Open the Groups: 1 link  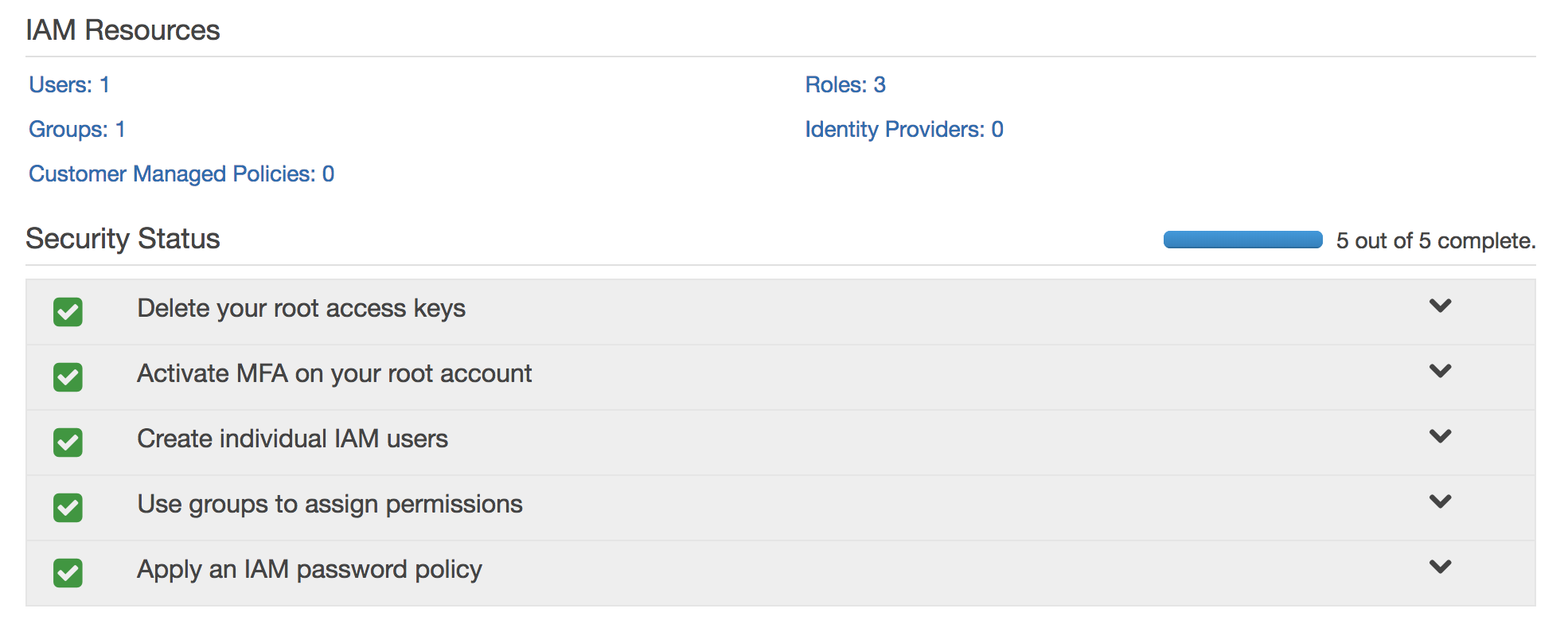[77, 130]
